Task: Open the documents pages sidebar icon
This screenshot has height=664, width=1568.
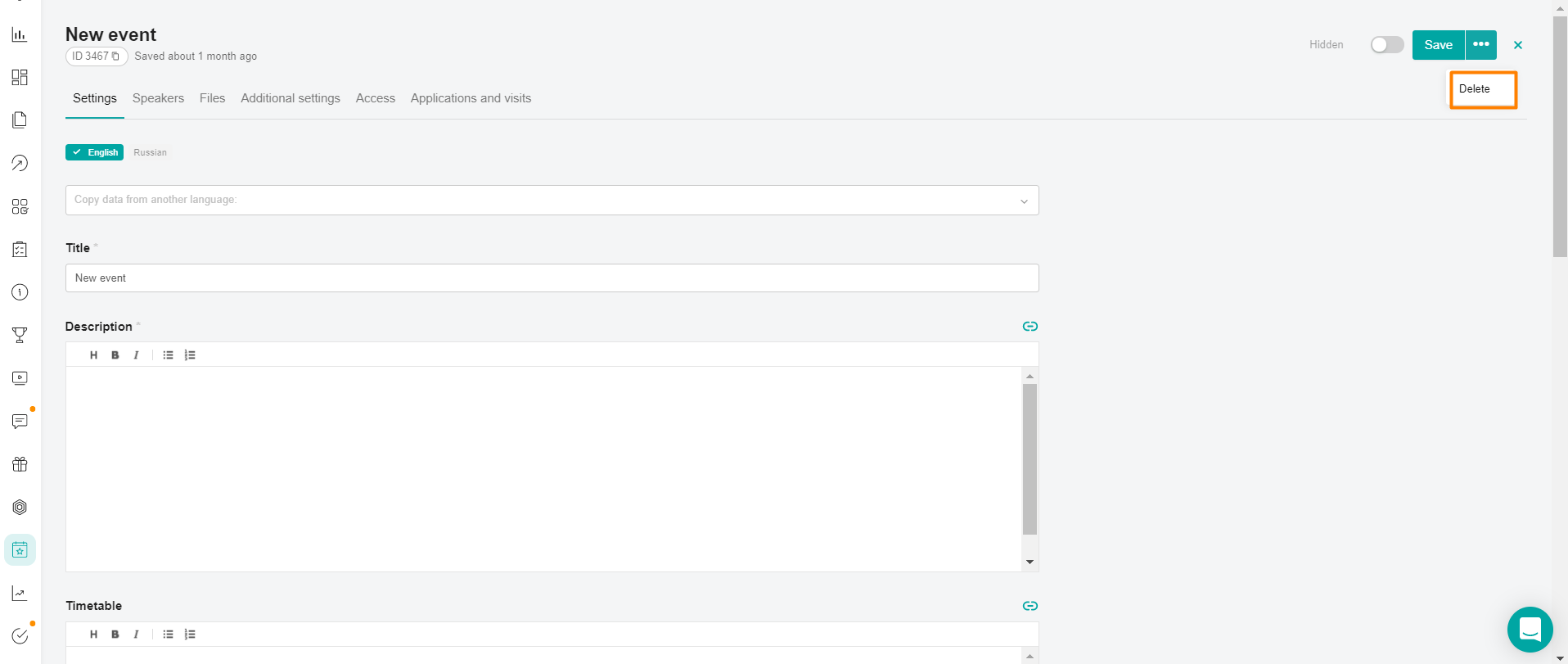Action: coord(20,120)
